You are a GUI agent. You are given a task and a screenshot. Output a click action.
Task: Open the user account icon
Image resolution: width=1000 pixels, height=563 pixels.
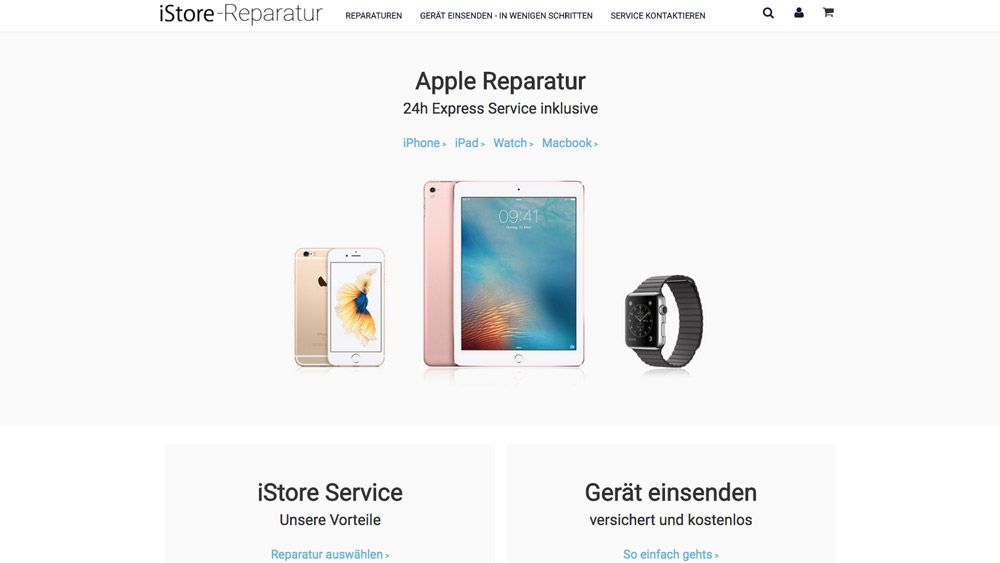pos(798,13)
